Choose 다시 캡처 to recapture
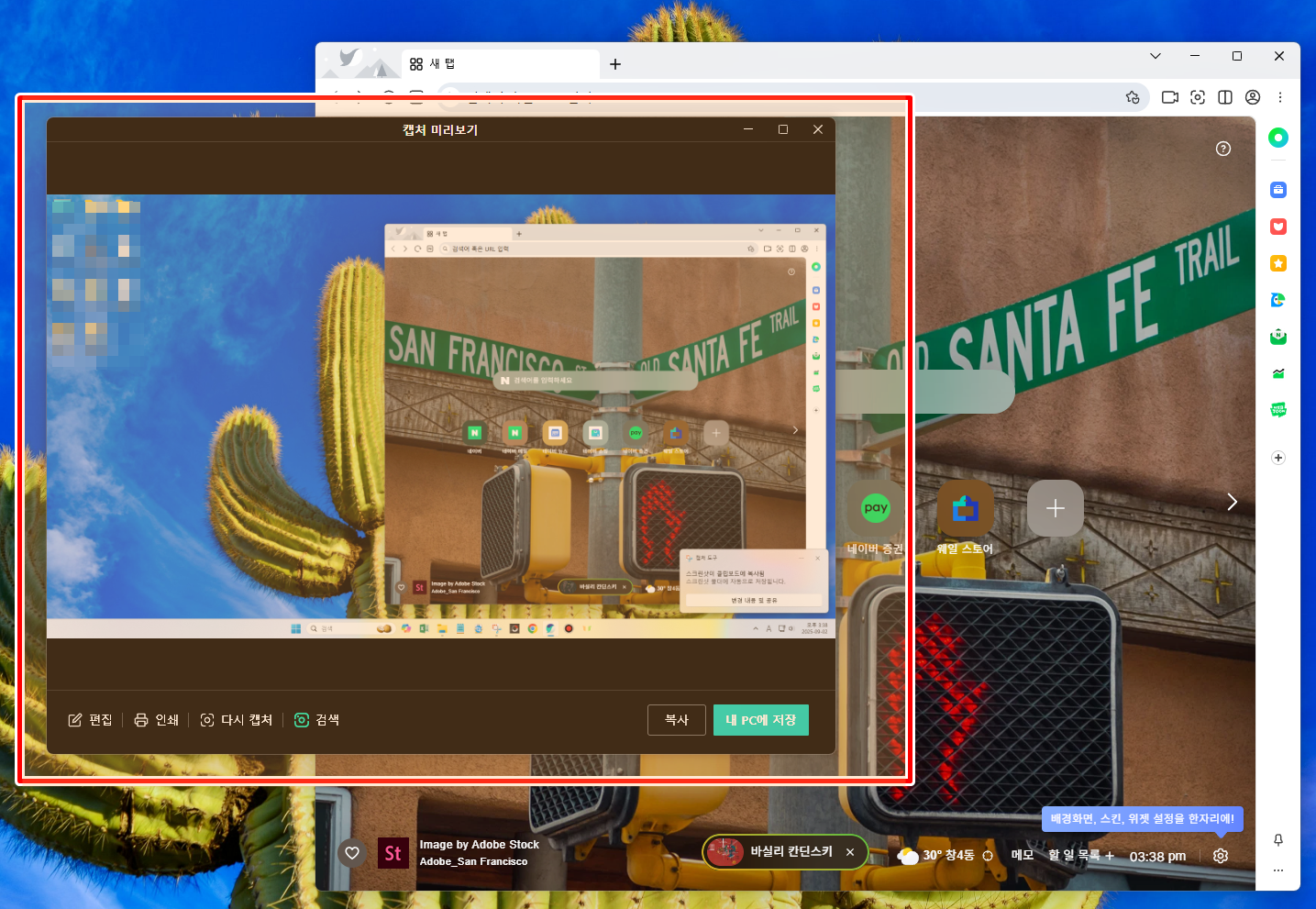 [237, 720]
